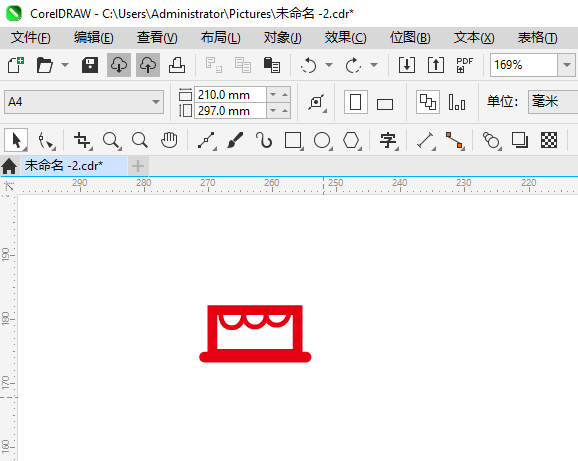Open the 编辑(E) menu

tap(94, 38)
